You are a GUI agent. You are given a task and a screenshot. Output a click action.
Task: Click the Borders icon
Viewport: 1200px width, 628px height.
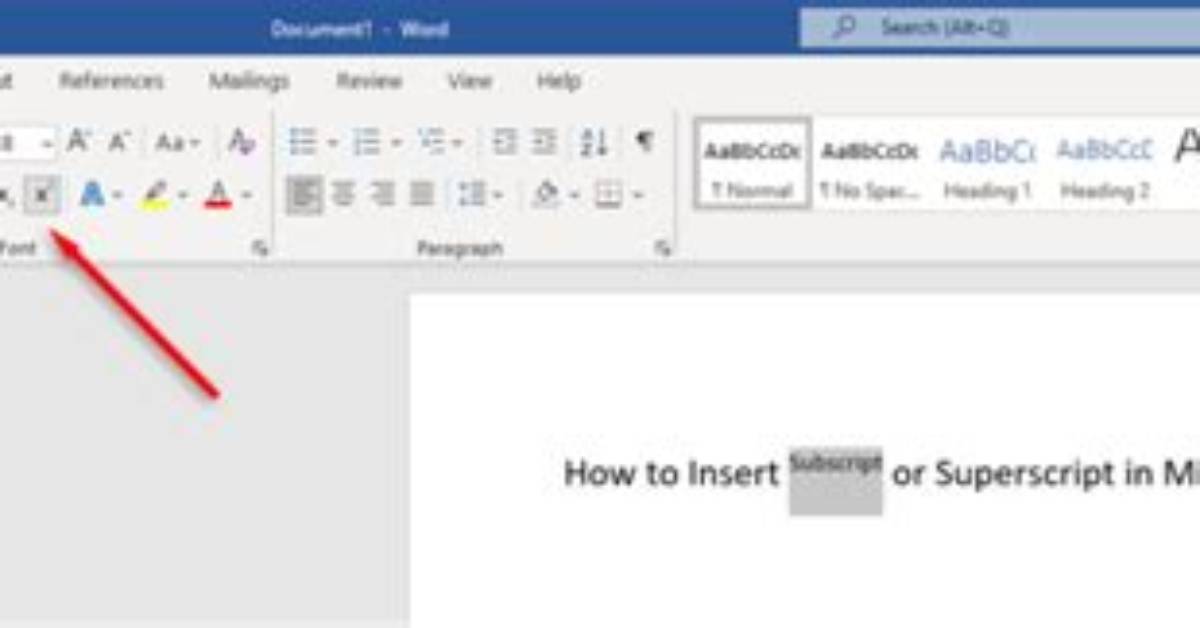tap(608, 195)
